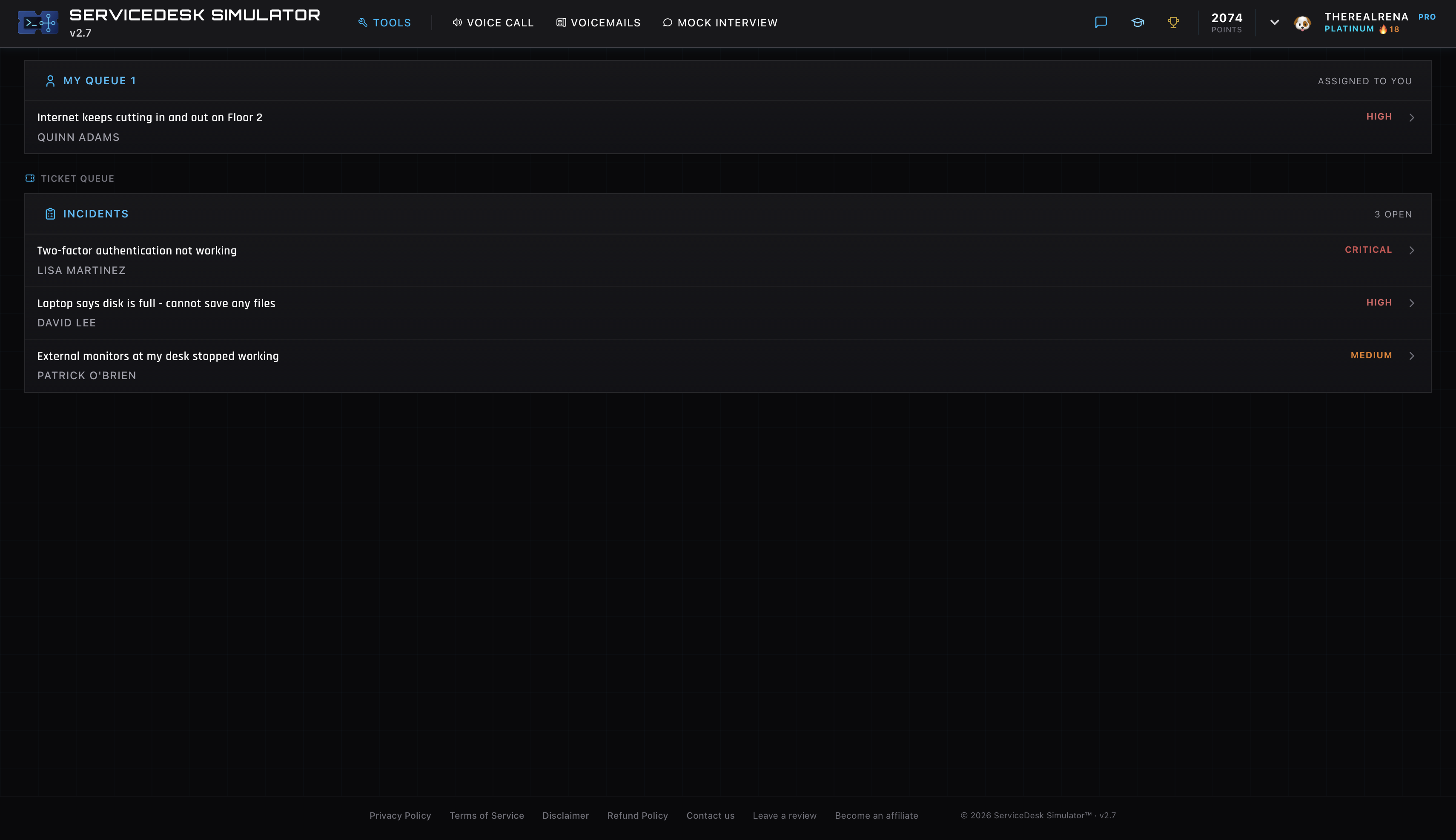Start Mock Interview
This screenshot has height=840, width=1456.
pyautogui.click(x=719, y=23)
